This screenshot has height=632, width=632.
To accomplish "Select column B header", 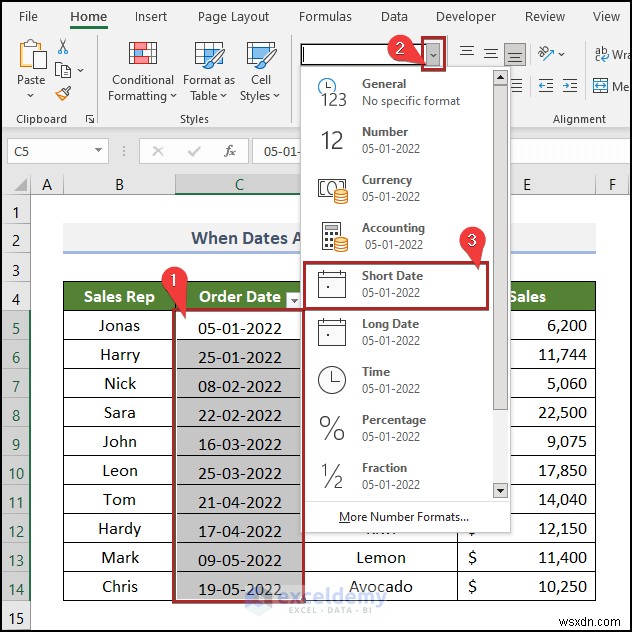I will point(119,185).
